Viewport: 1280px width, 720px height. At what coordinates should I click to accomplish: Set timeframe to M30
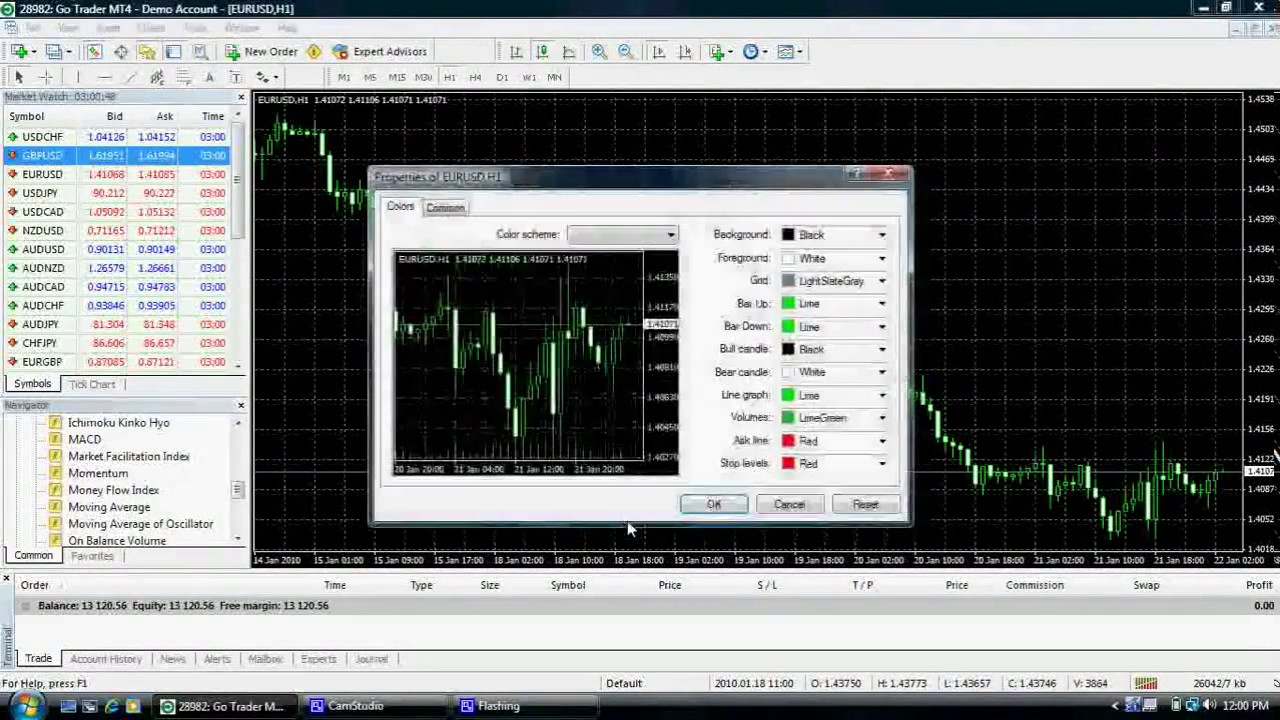[x=423, y=77]
